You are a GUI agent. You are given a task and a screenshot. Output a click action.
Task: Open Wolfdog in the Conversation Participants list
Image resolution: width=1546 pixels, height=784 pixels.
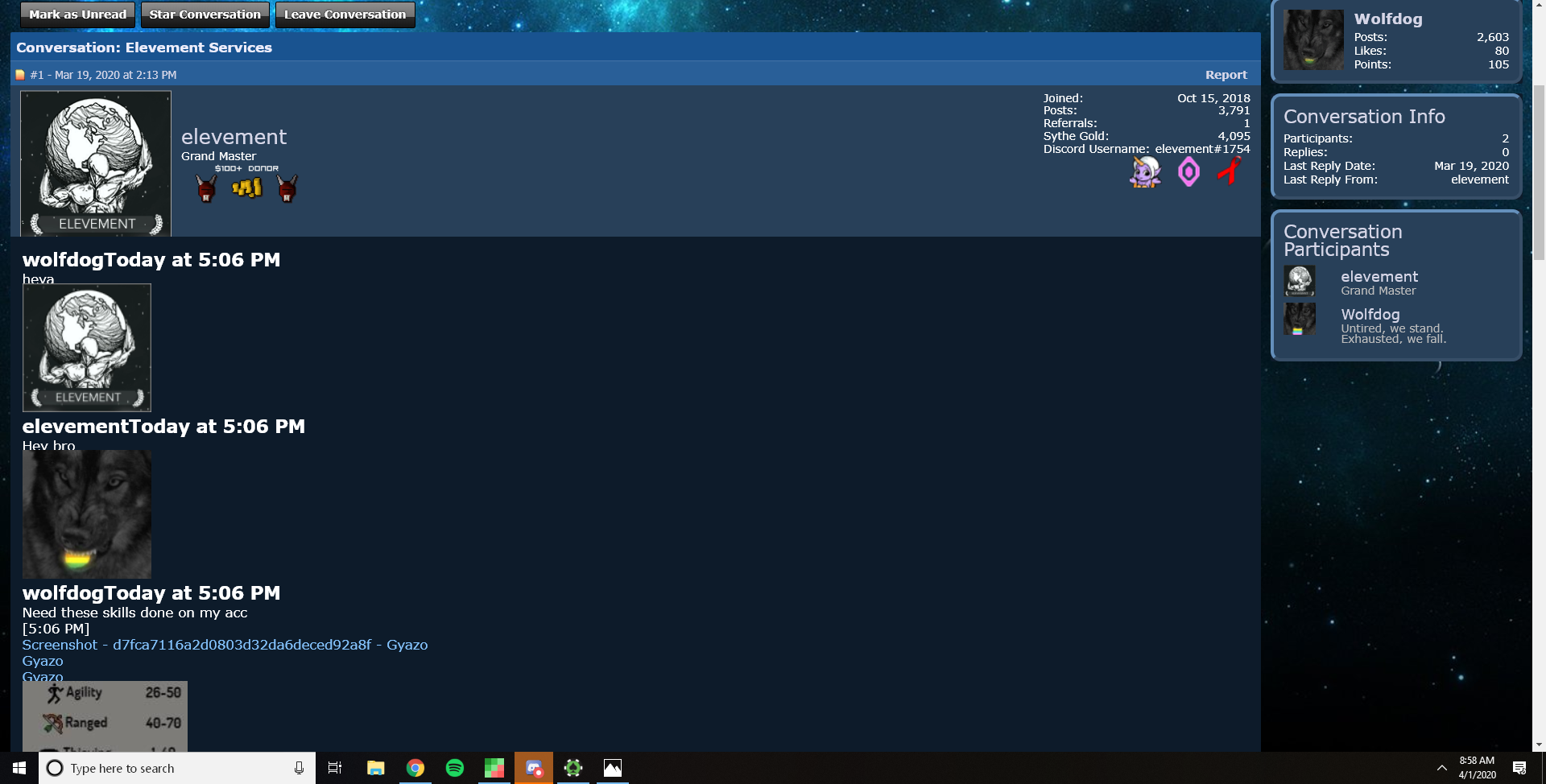pyautogui.click(x=1370, y=315)
